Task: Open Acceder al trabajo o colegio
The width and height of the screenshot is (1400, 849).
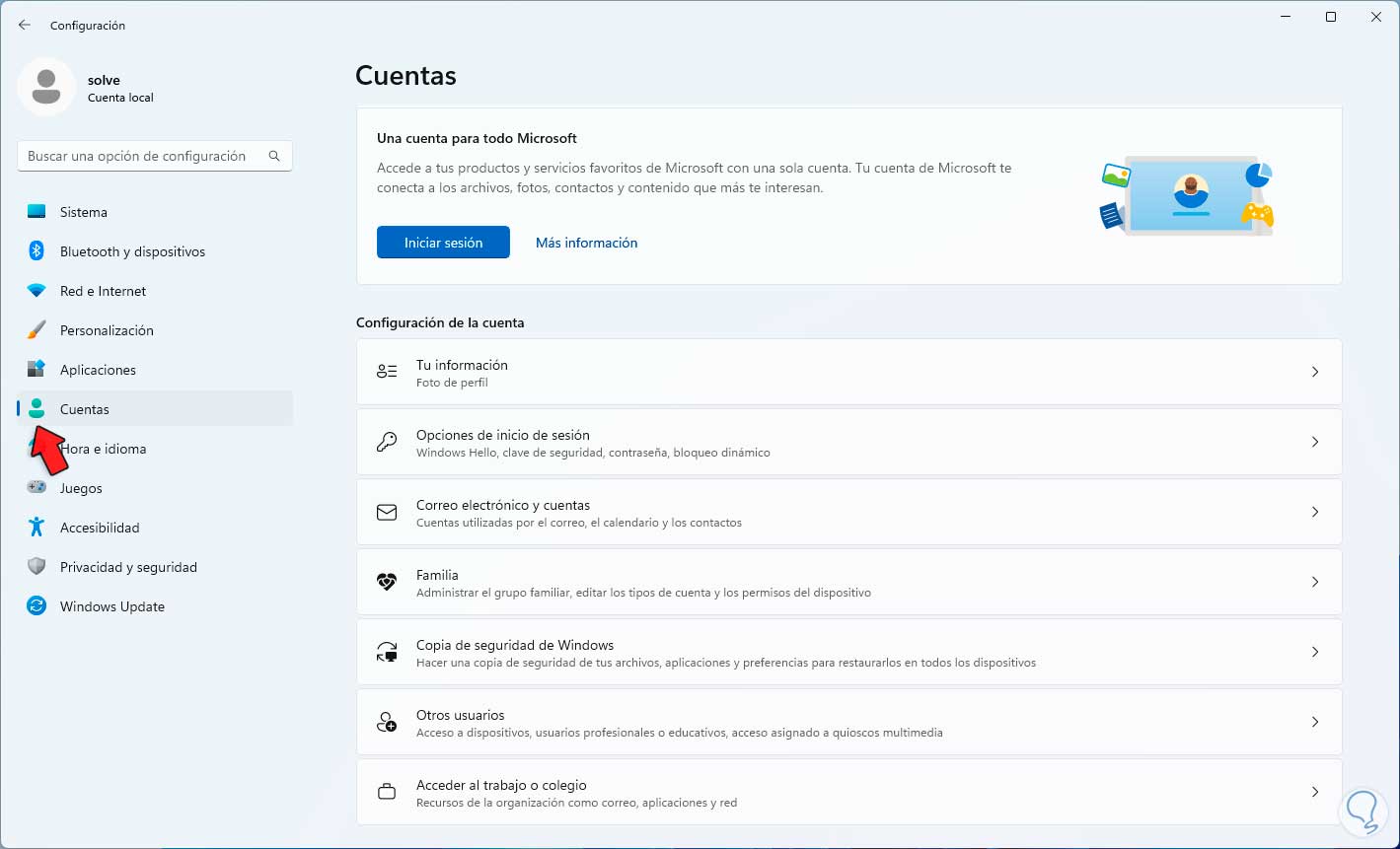Action: [848, 792]
